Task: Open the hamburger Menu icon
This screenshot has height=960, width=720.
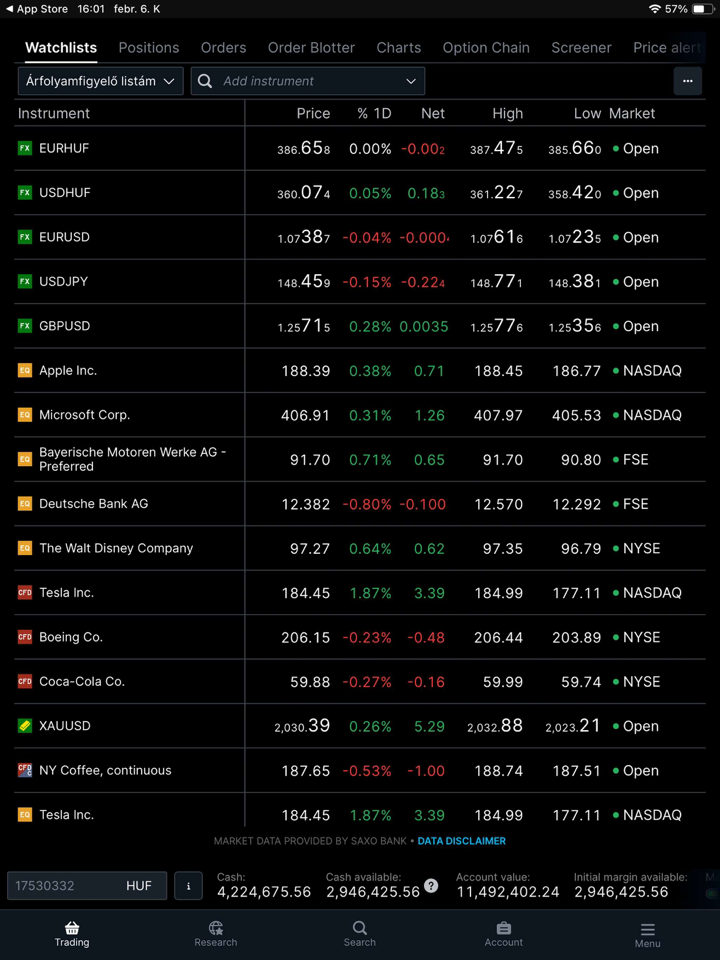Action: [x=647, y=929]
